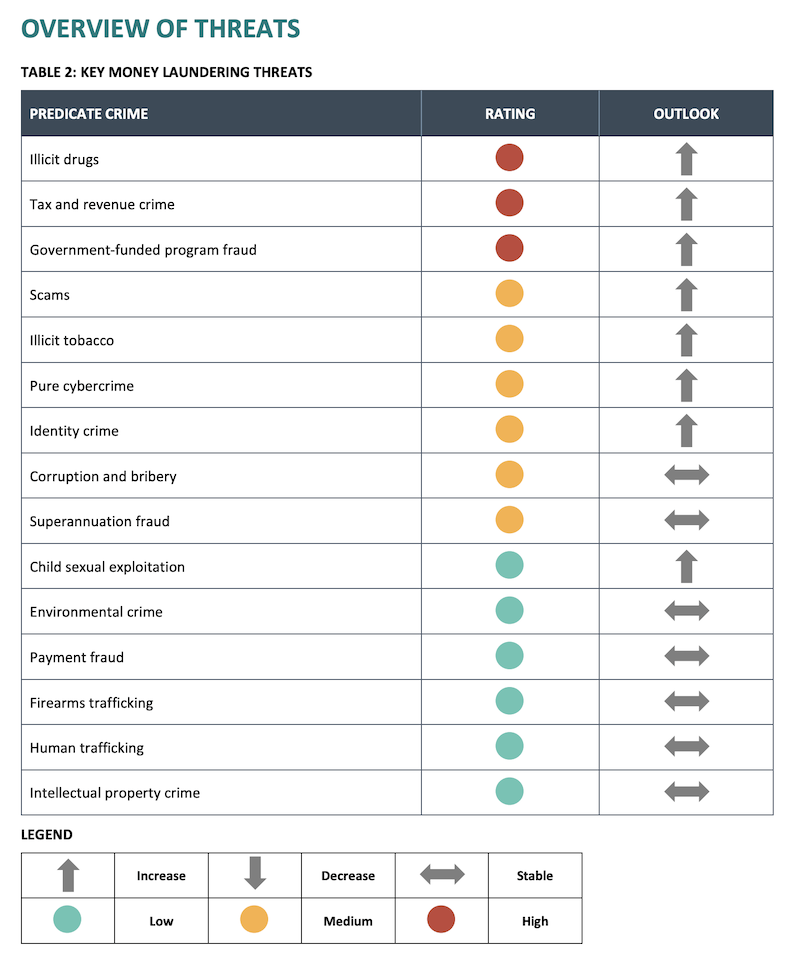
Task: Click the stable arrow for Corruption and bribery
Action: [686, 475]
